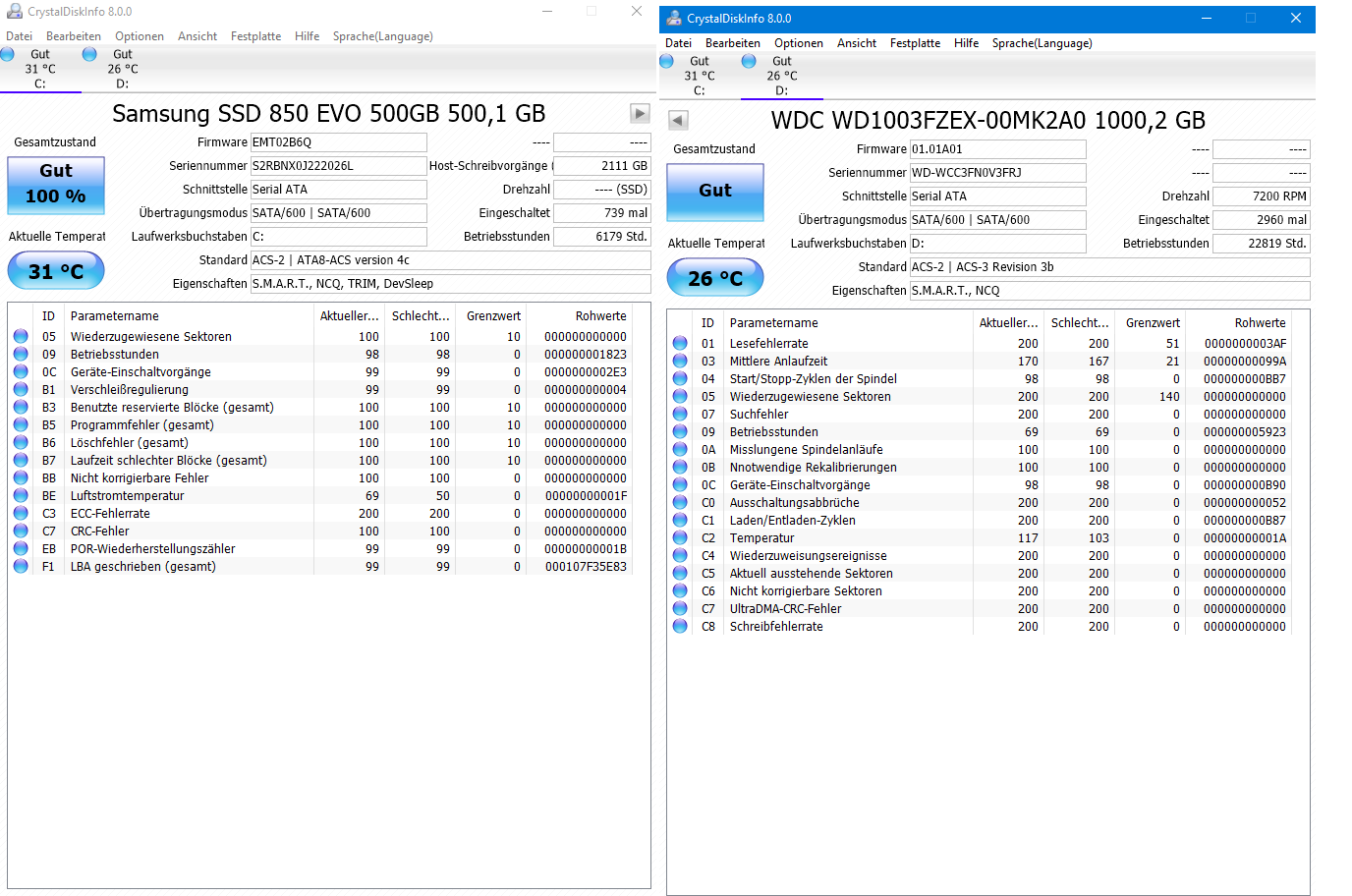Open Hilfe menu in right window
Screen dimensions: 1352x896
pyautogui.click(x=967, y=43)
